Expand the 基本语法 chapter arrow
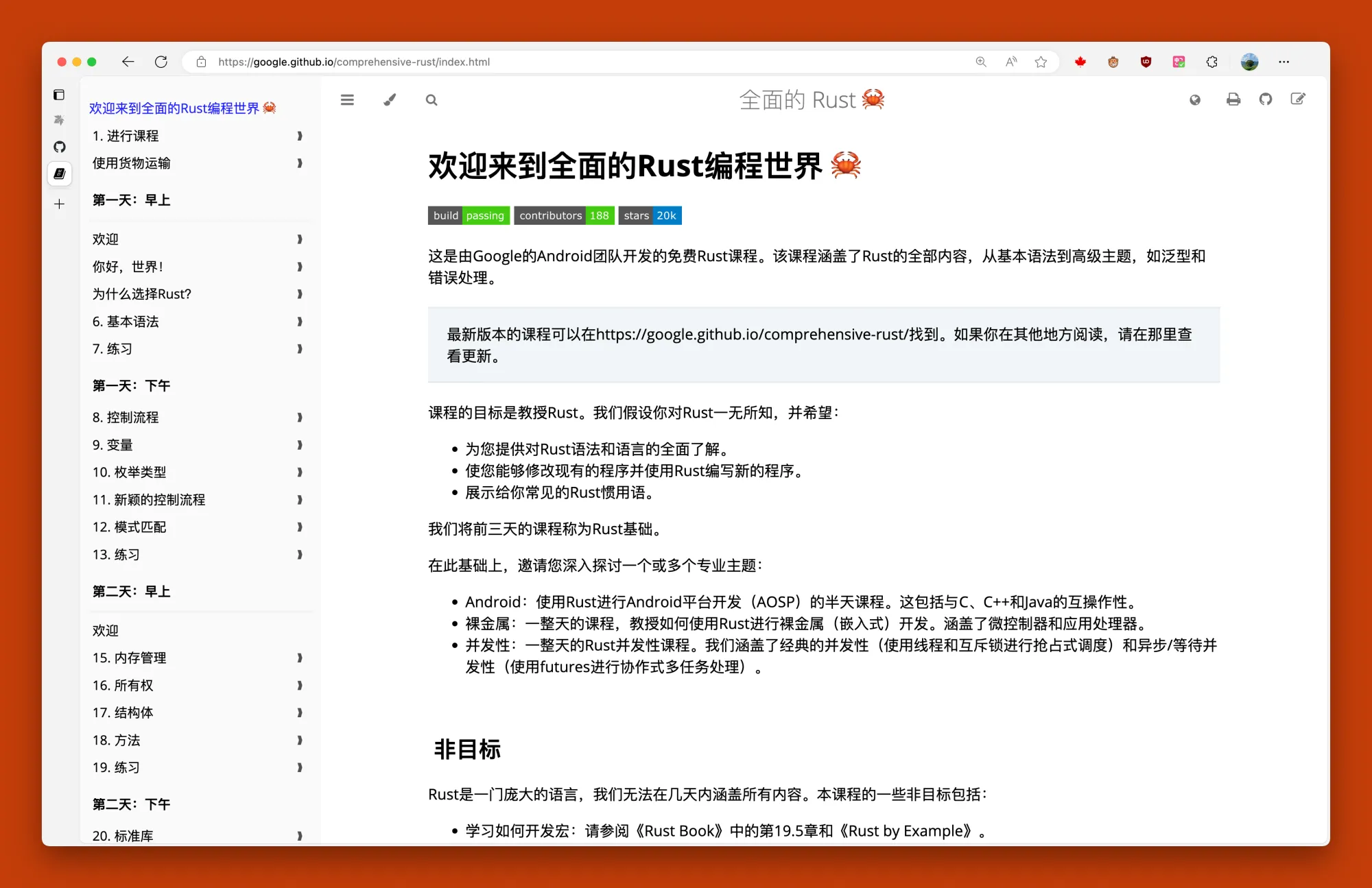The width and height of the screenshot is (1372, 888). click(x=299, y=322)
